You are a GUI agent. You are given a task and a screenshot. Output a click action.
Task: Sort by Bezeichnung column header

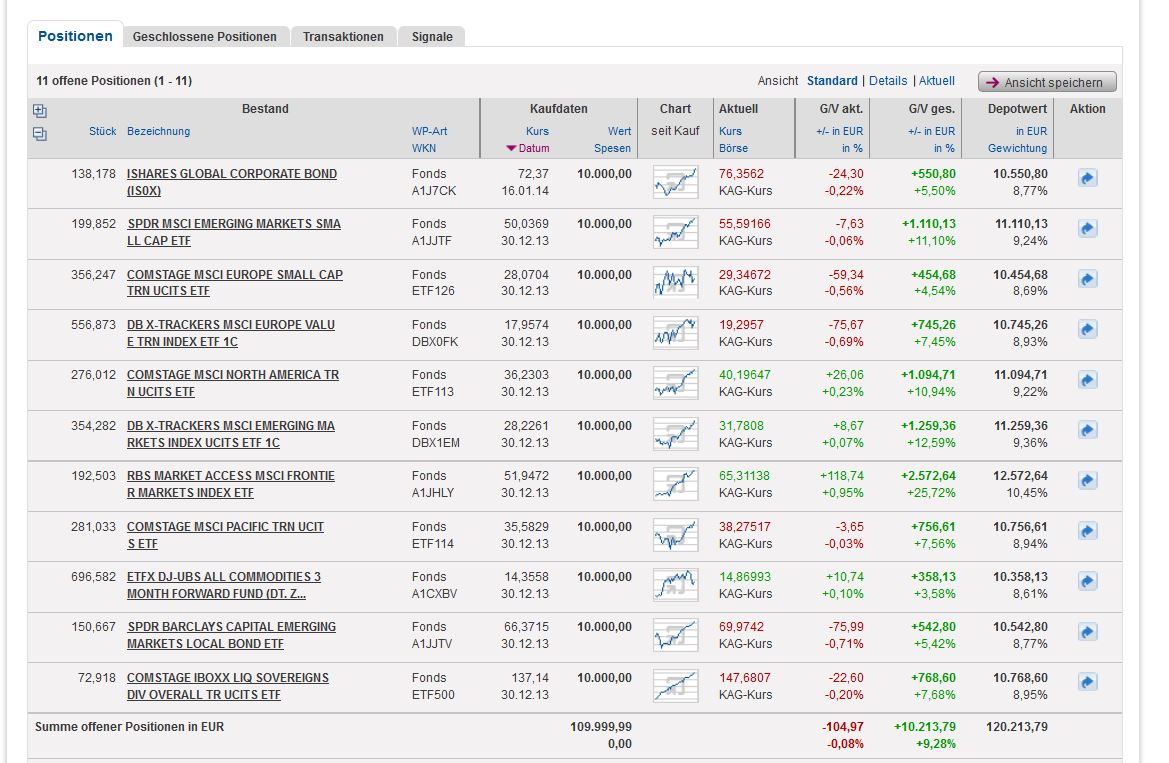(158, 131)
